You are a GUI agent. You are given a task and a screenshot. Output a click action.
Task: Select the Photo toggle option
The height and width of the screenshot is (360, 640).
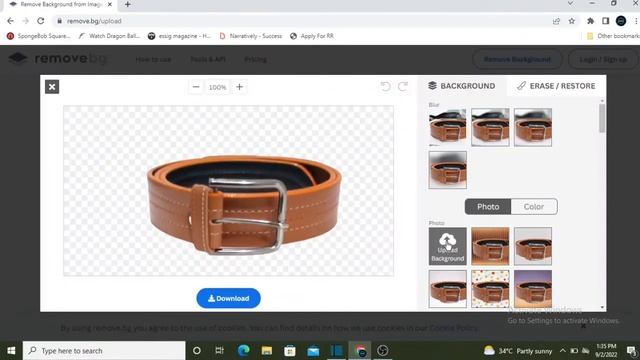pyautogui.click(x=488, y=207)
